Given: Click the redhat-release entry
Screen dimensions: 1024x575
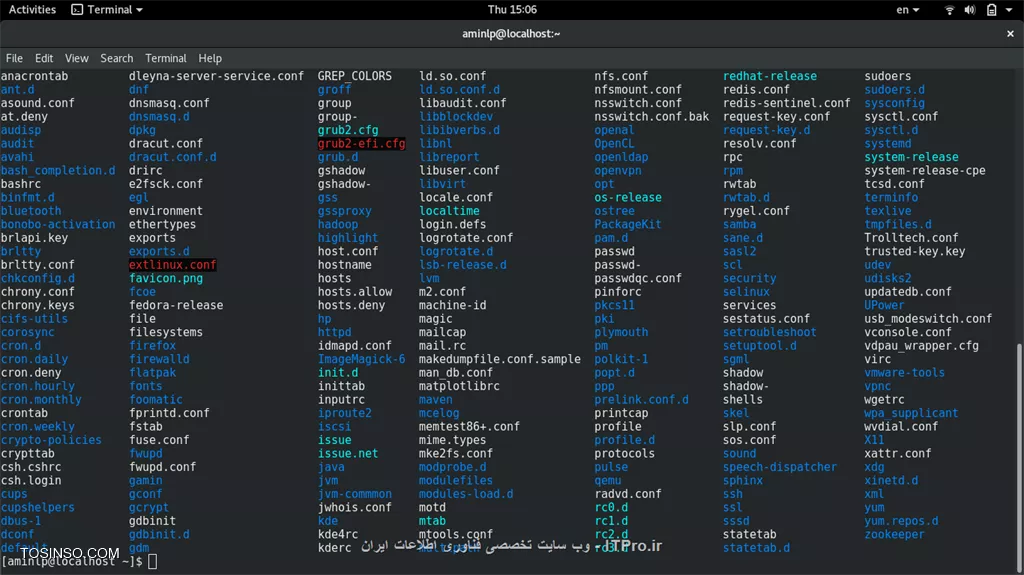Looking at the screenshot, I should (769, 76).
